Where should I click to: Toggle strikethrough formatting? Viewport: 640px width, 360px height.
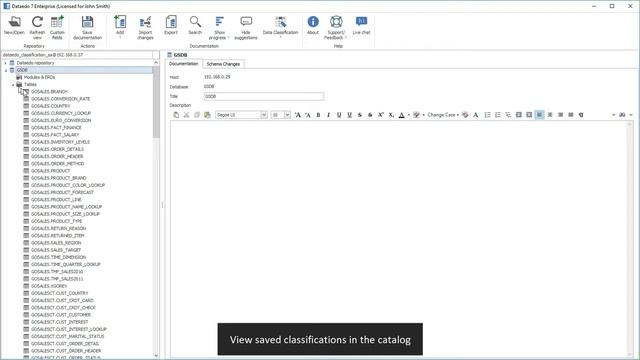(x=360, y=115)
